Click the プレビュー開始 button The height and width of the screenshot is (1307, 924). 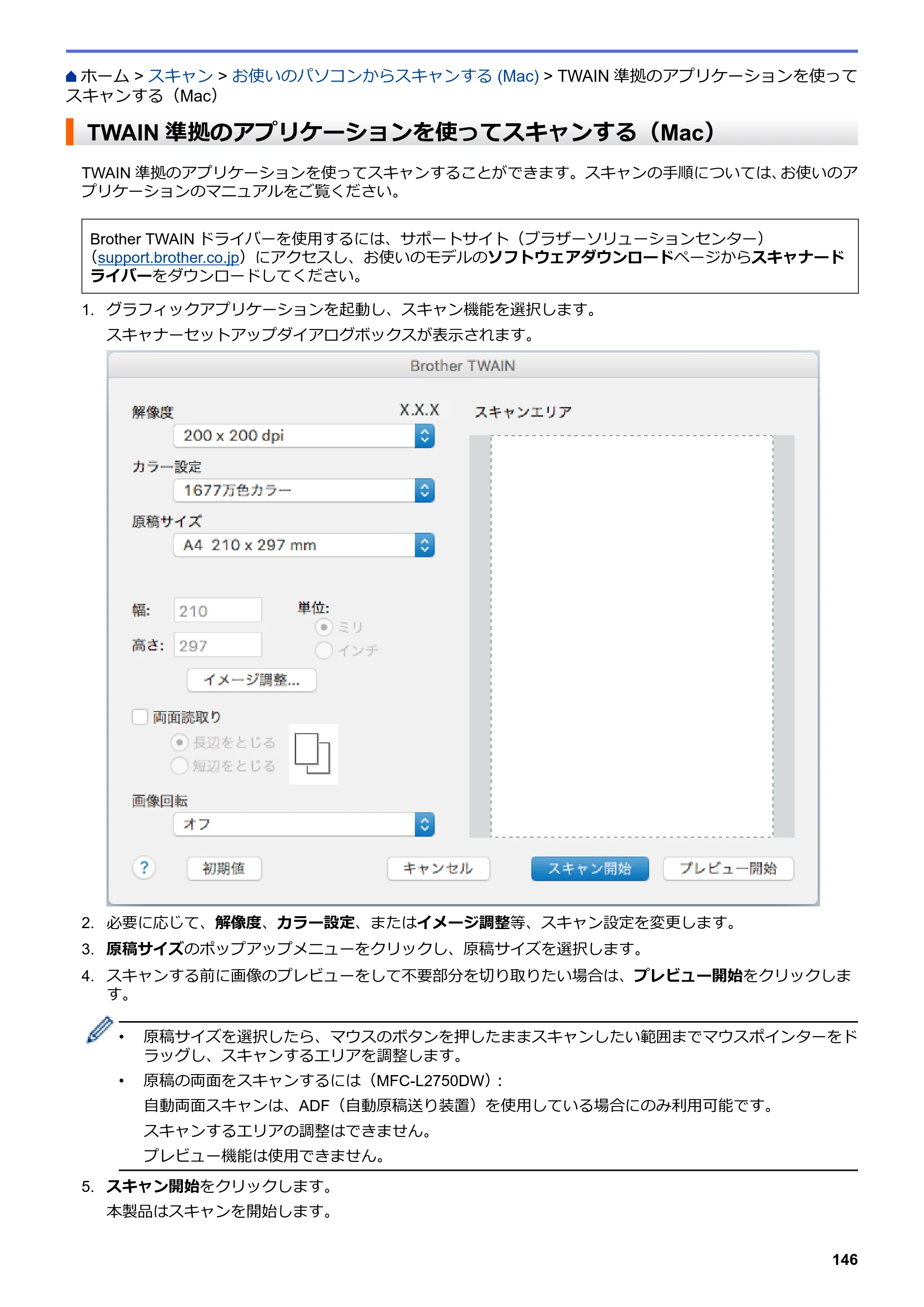click(729, 869)
